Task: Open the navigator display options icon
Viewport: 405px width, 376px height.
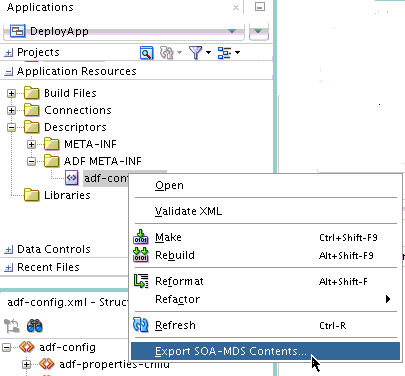Action: (228, 53)
